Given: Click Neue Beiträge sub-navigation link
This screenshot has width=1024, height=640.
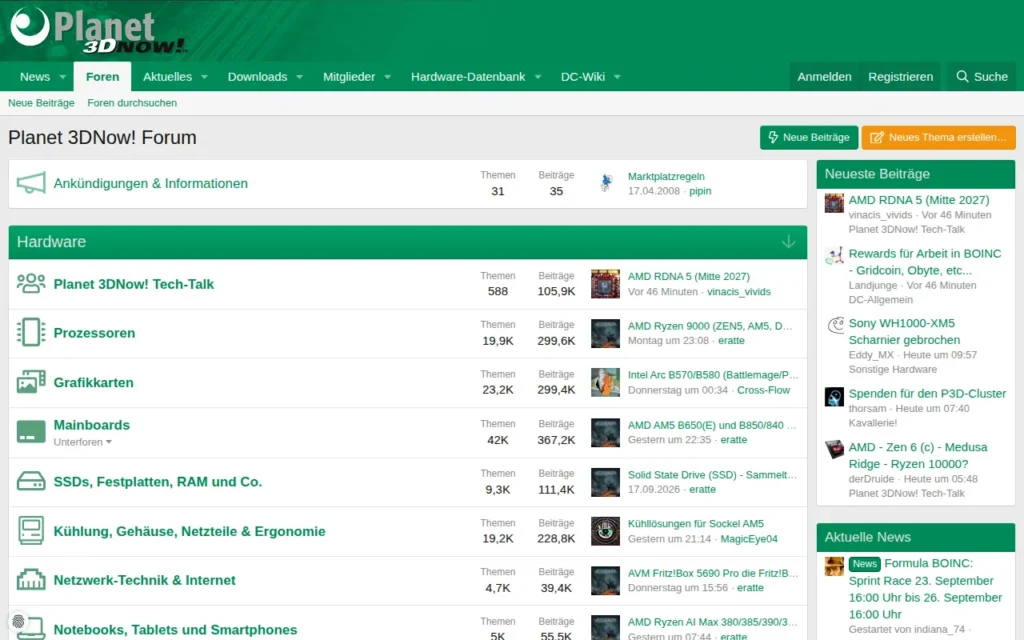Looking at the screenshot, I should pyautogui.click(x=41, y=103).
